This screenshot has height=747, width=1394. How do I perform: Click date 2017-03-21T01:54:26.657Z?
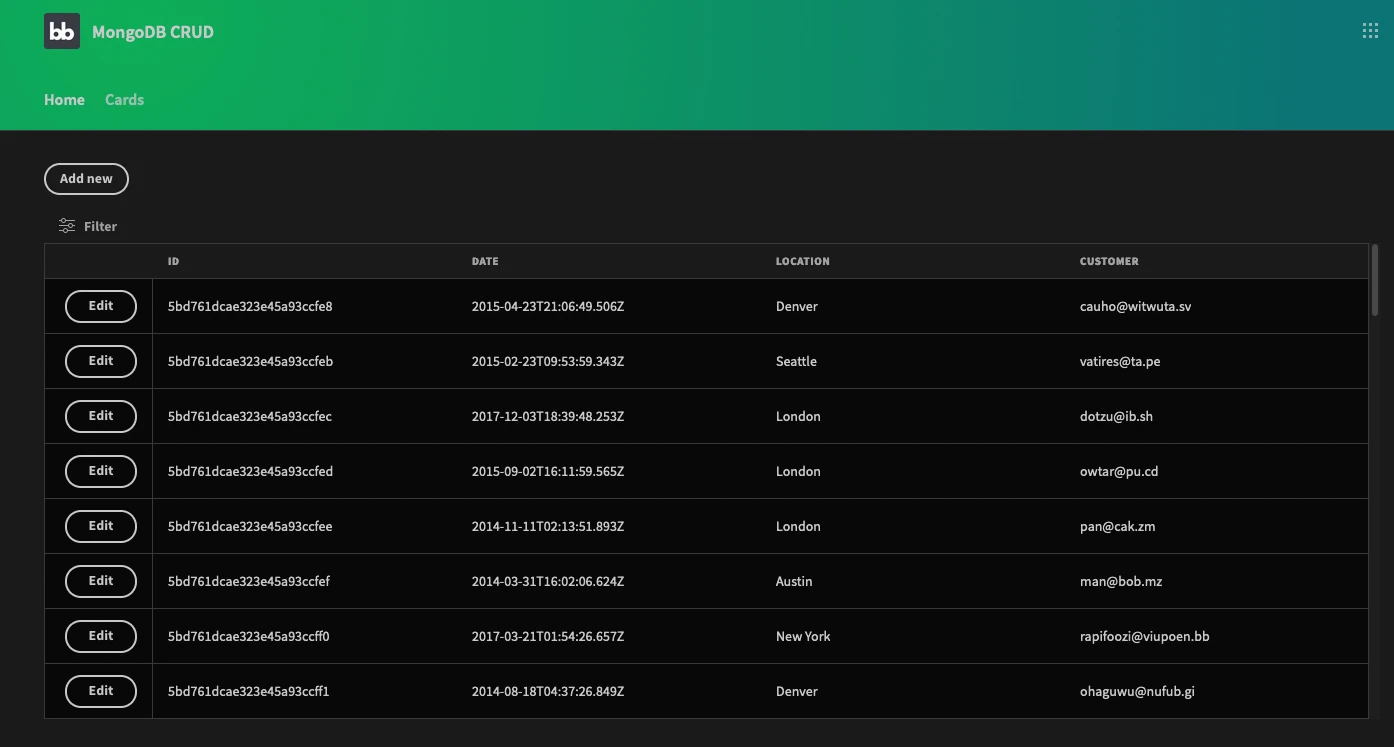548,636
